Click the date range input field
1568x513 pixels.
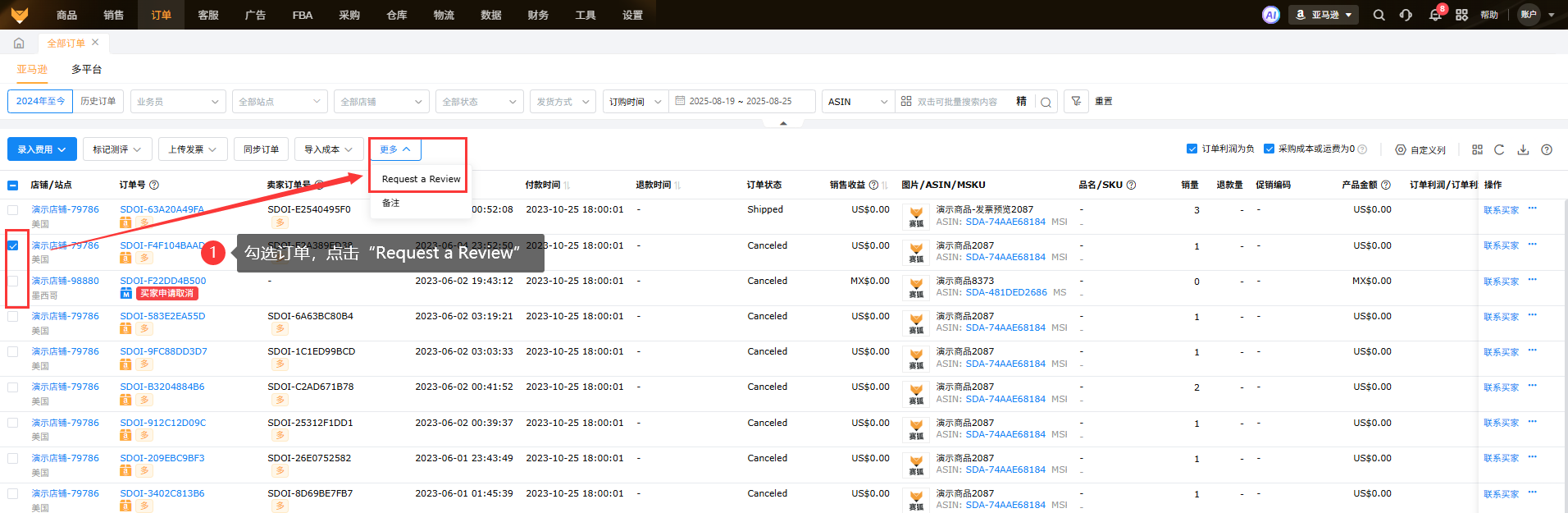click(x=741, y=102)
